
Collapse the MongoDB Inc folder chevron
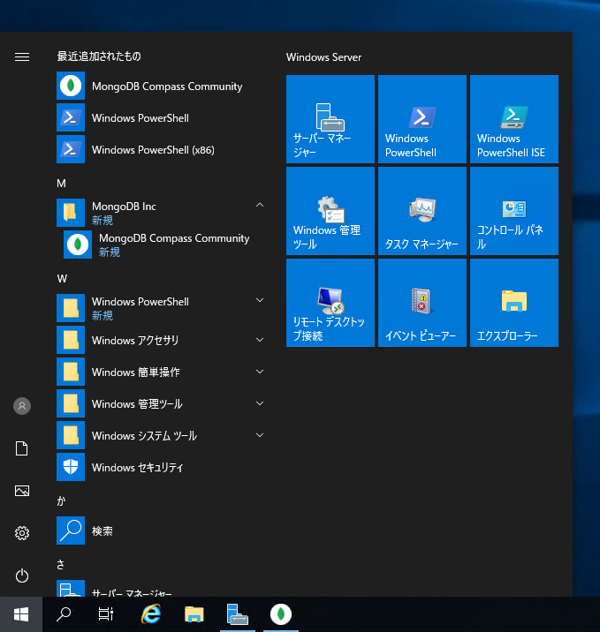(x=260, y=205)
